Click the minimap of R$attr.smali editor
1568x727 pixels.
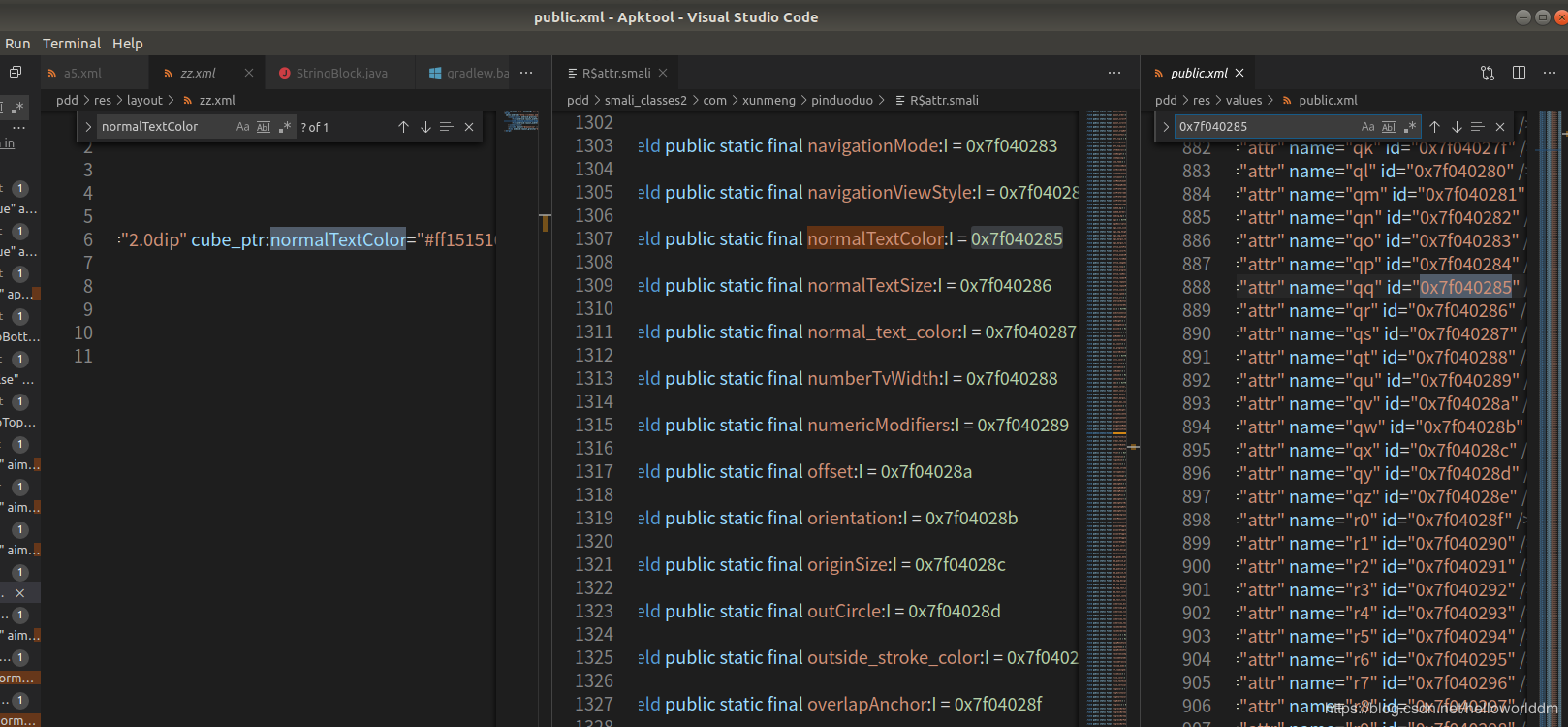1106,417
